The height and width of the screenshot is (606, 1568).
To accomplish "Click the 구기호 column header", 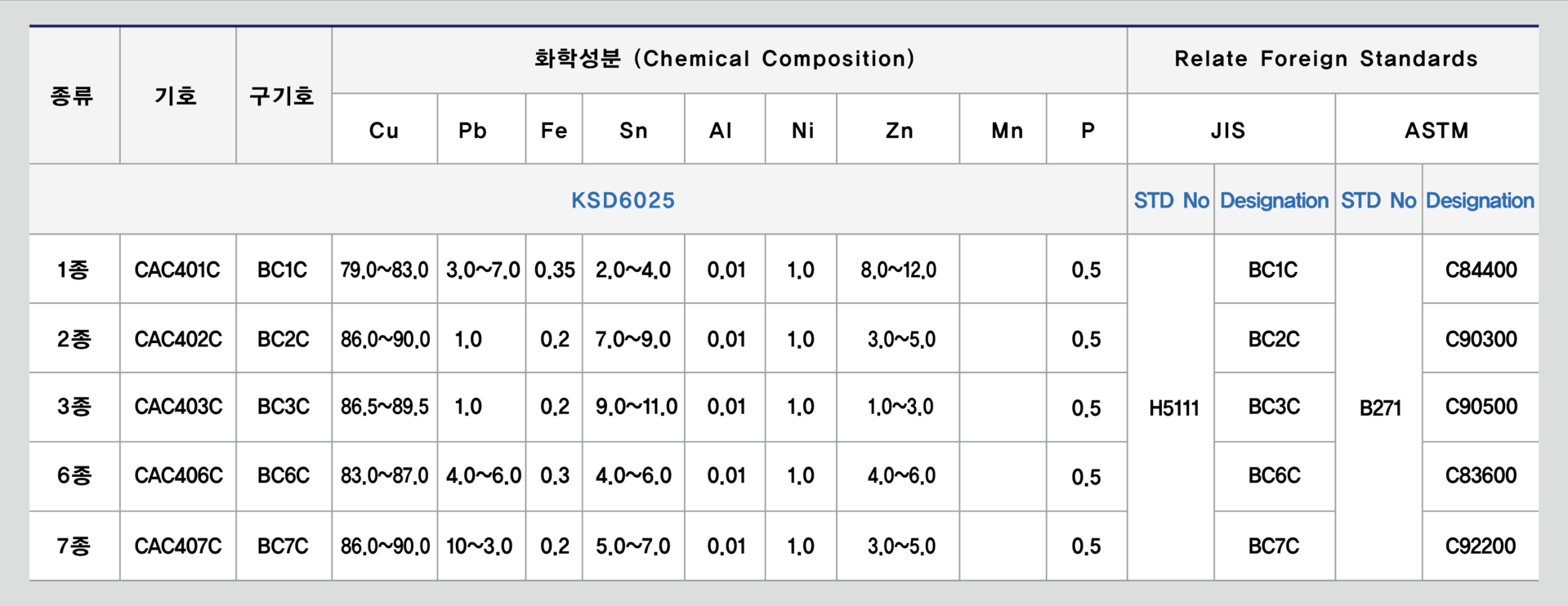I will point(282,96).
